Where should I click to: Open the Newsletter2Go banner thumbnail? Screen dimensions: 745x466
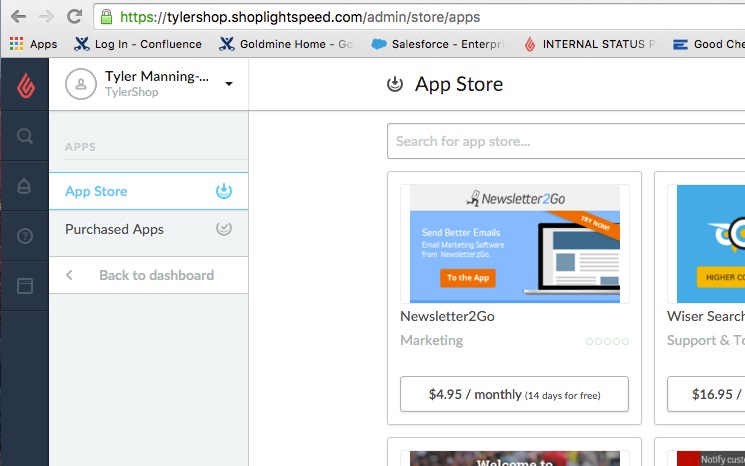(515, 244)
